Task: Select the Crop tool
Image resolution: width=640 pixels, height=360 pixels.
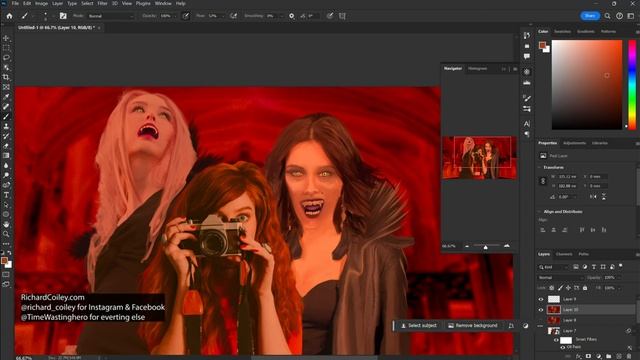Action: [6, 77]
